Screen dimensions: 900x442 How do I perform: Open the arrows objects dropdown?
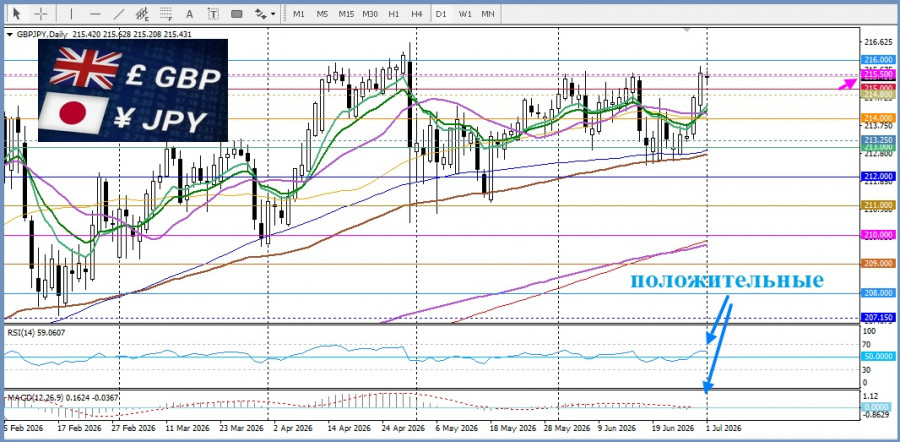265,13
